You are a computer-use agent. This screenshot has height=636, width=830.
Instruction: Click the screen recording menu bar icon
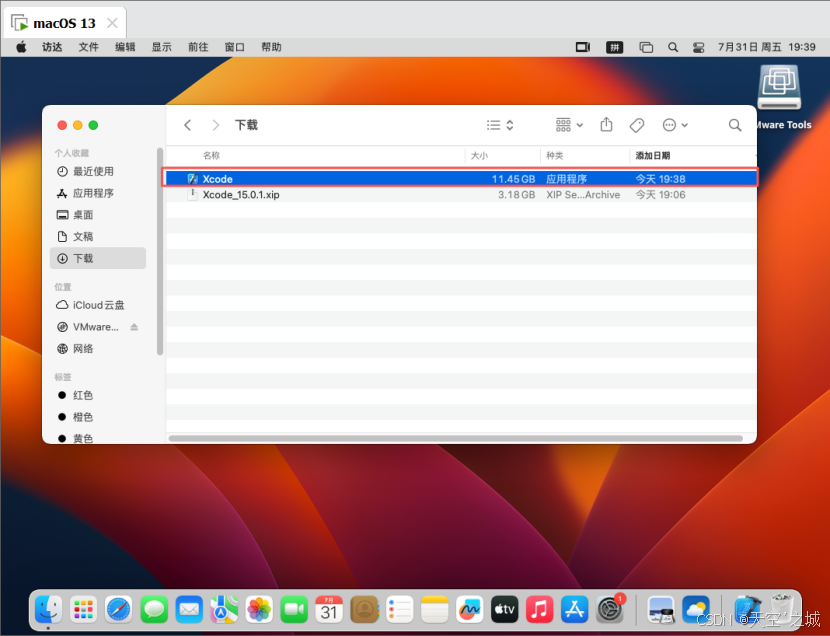pos(583,47)
